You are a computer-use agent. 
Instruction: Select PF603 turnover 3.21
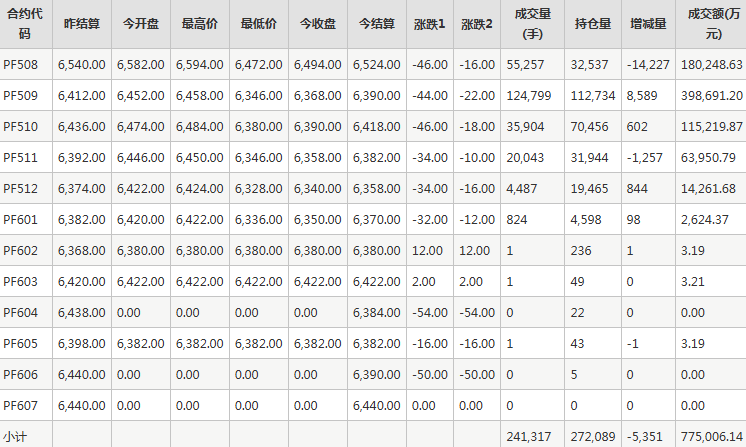point(693,282)
